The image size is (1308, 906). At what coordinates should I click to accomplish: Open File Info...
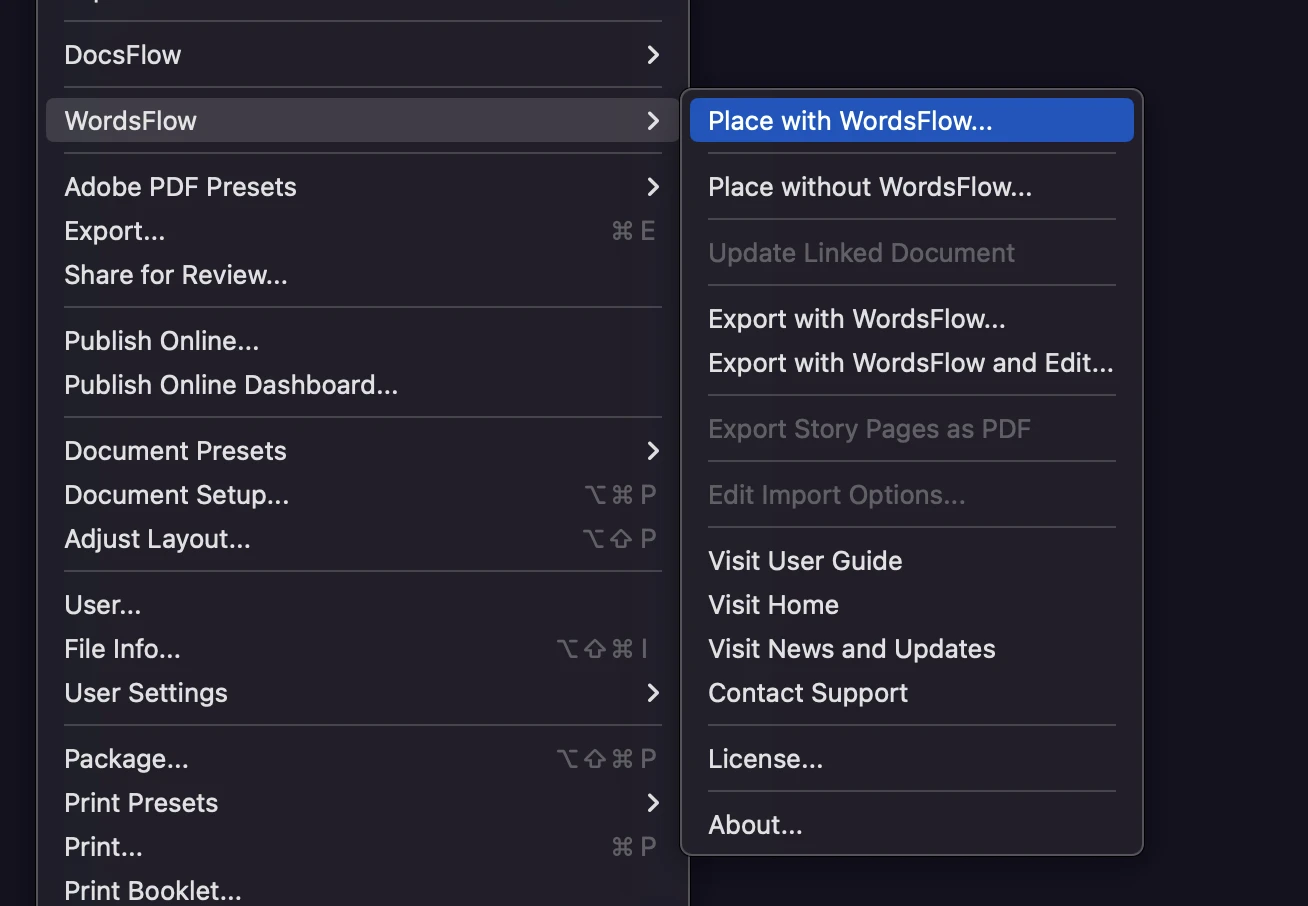coord(363,649)
